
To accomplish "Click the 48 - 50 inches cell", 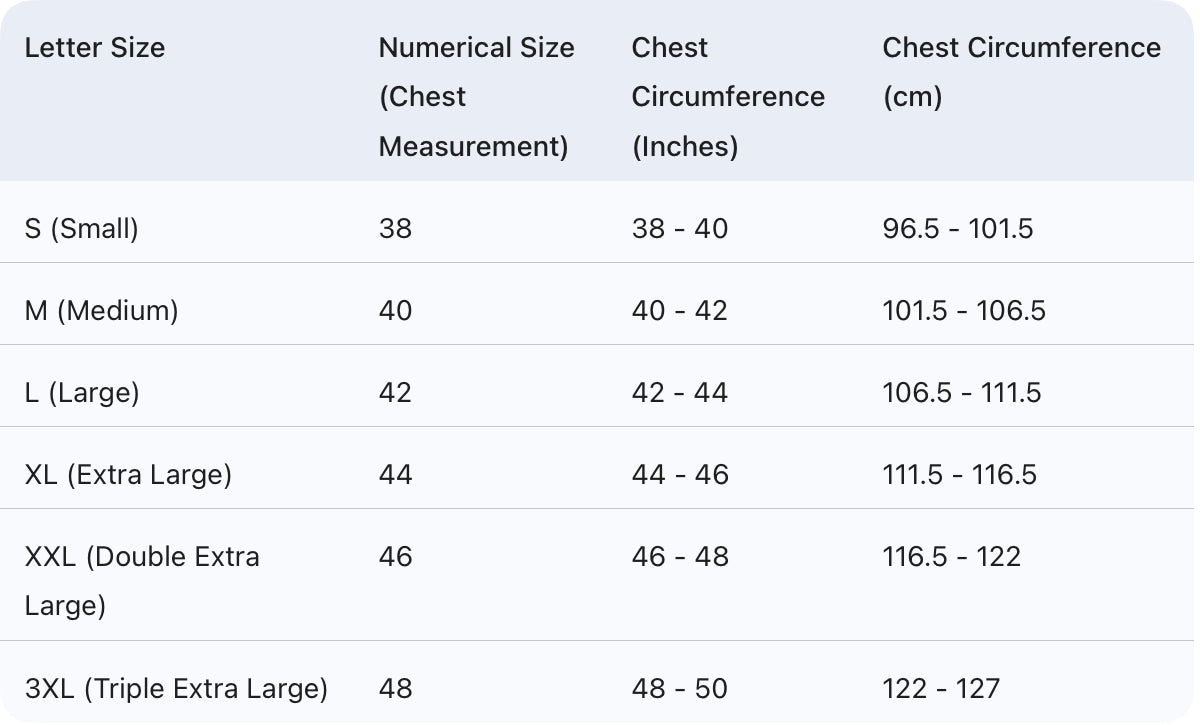I will coord(680,689).
